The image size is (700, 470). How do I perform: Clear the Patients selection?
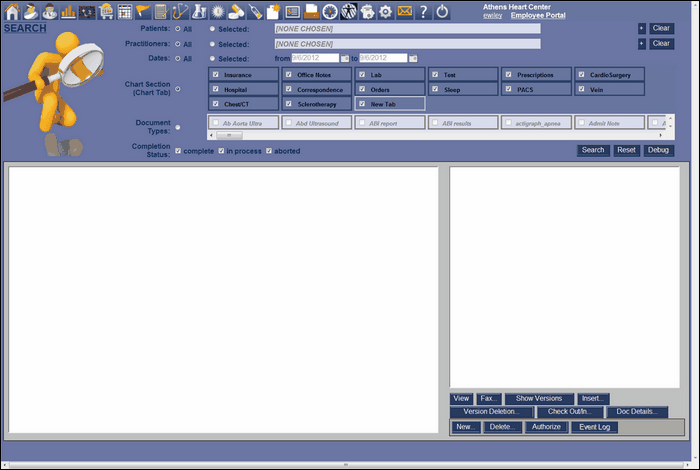(x=661, y=29)
